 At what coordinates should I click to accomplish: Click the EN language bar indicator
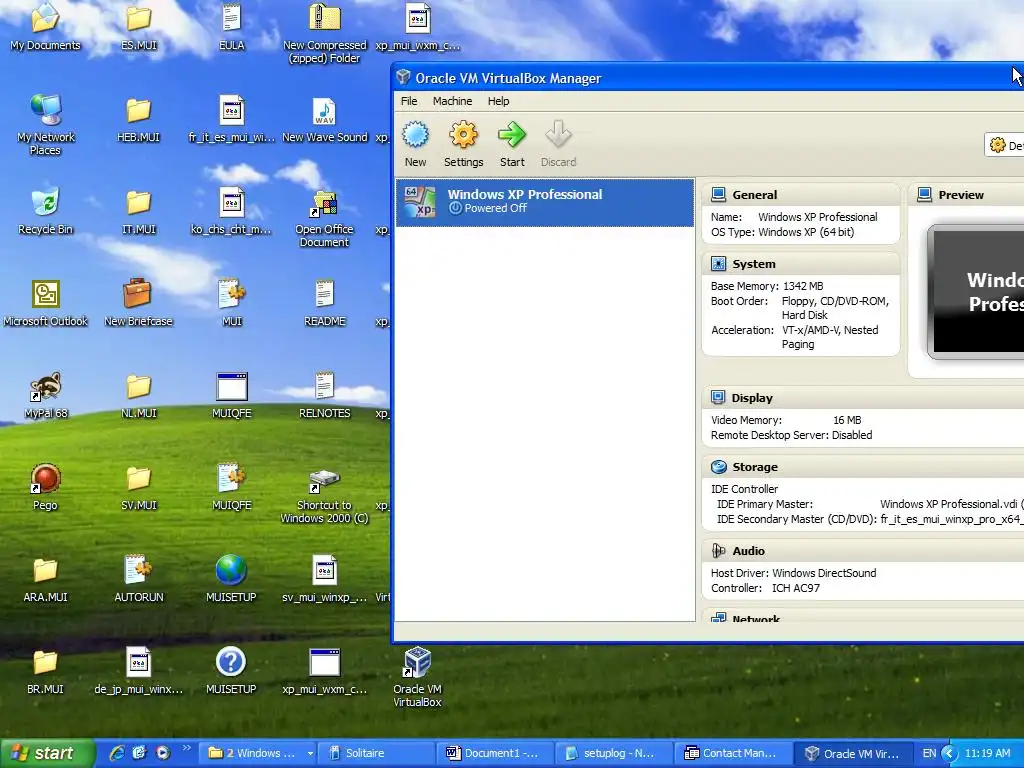[929, 753]
